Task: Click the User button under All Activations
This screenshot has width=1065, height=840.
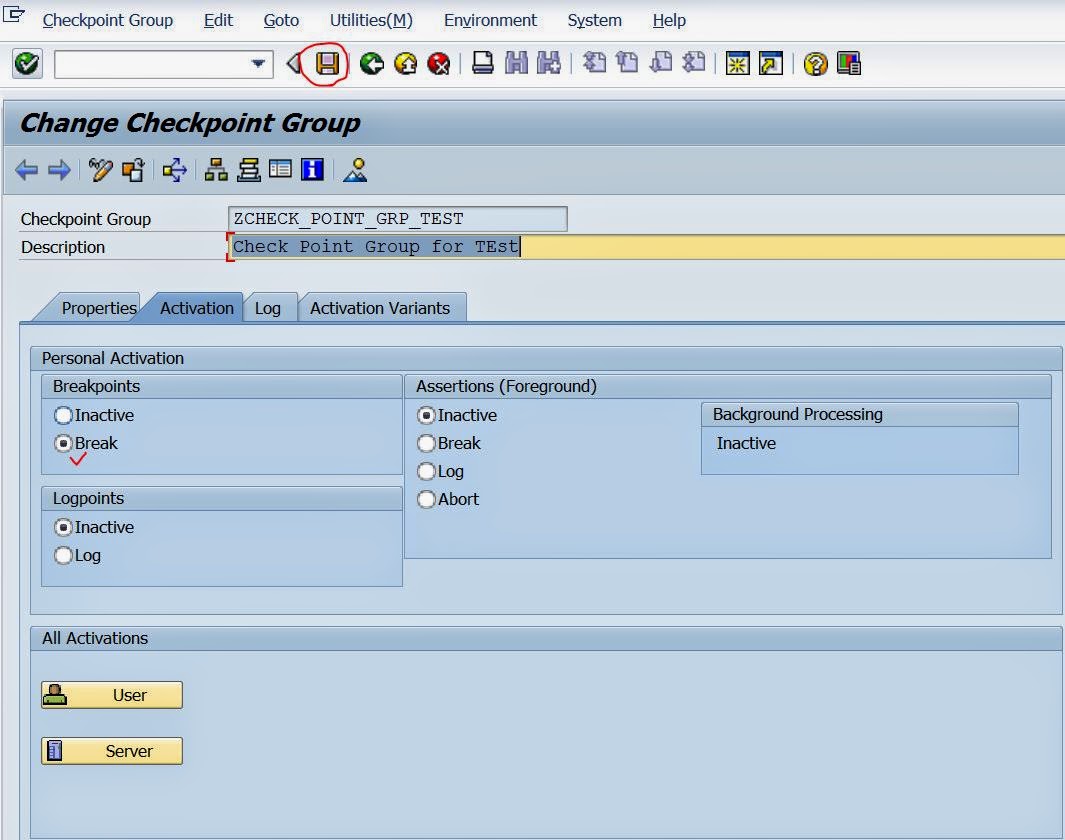Action: 112,695
